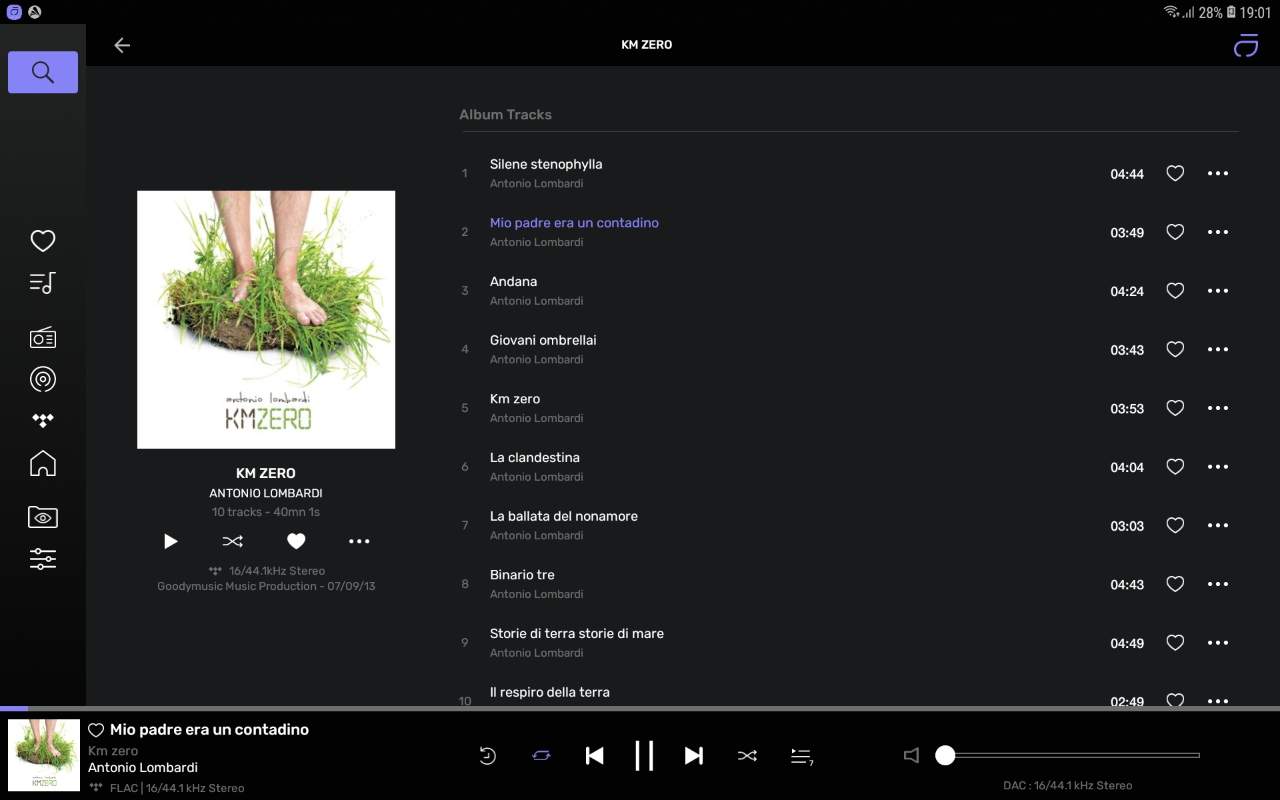1280x800 pixels.
Task: Toggle shuffle in the bottom player bar
Action: click(747, 756)
